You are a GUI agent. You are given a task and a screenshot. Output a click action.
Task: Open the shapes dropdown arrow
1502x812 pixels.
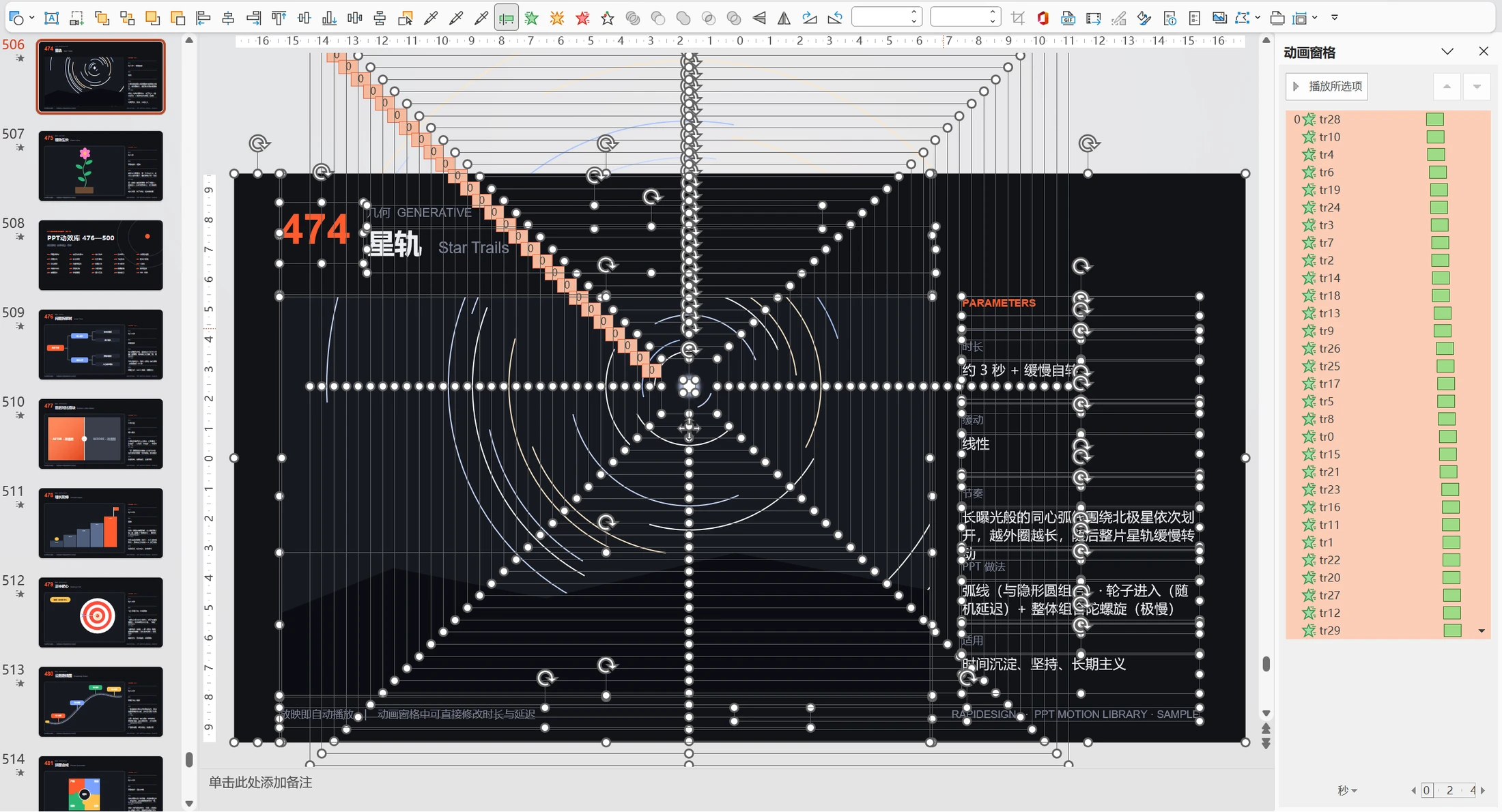point(32,18)
